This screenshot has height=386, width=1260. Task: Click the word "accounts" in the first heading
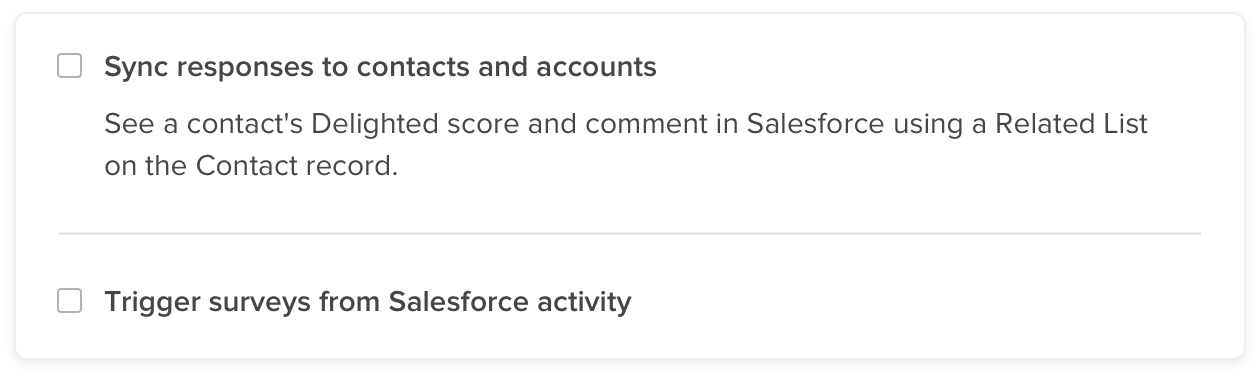coord(596,67)
